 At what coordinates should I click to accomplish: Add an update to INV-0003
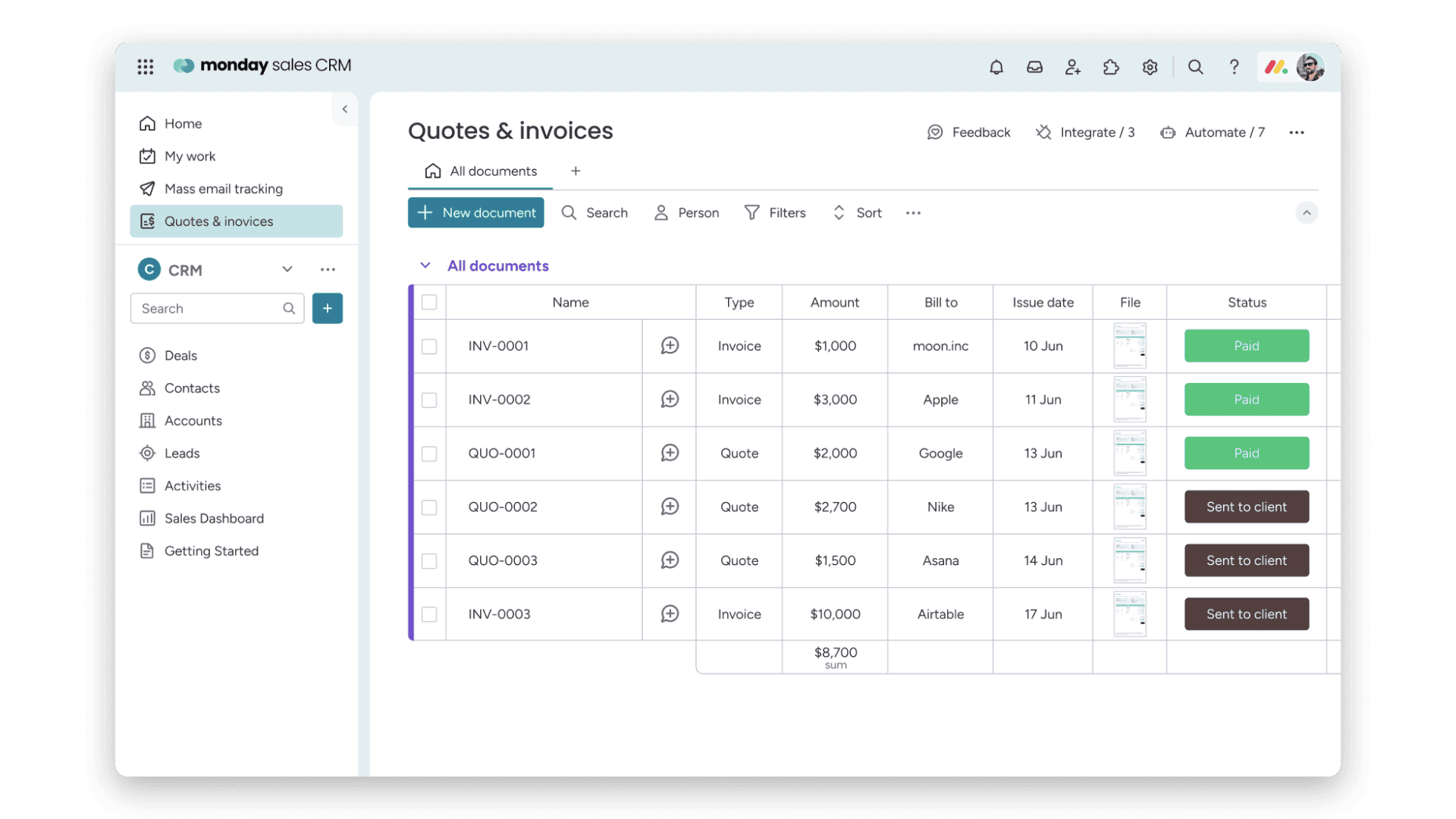[x=670, y=614]
